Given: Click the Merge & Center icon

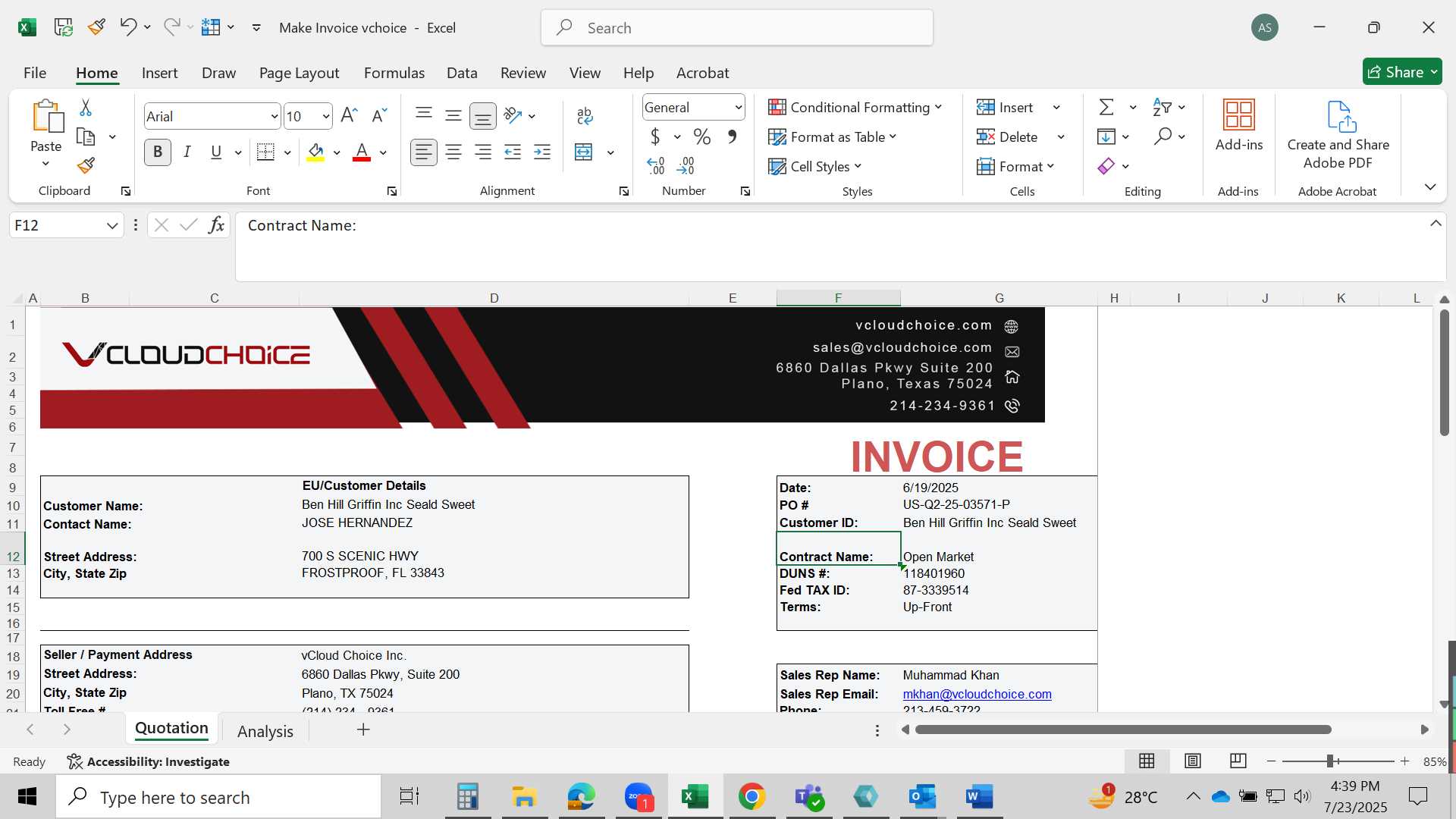Looking at the screenshot, I should (x=584, y=152).
